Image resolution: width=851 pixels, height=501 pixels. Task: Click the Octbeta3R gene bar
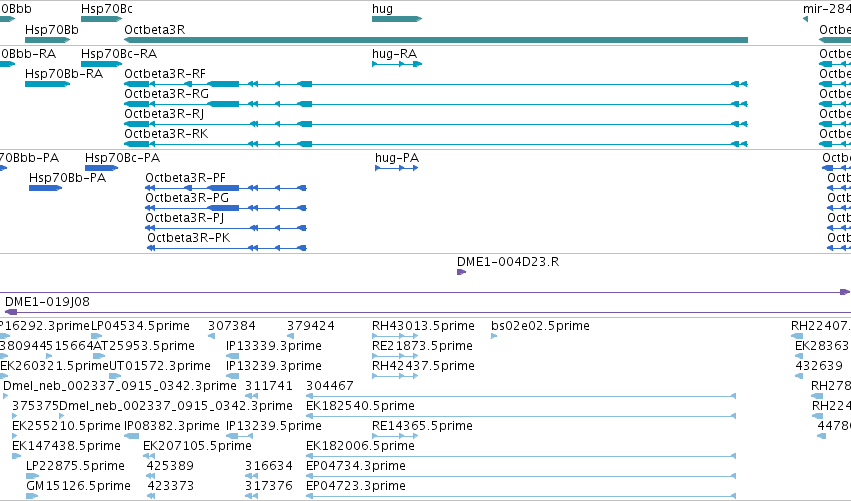tap(436, 40)
